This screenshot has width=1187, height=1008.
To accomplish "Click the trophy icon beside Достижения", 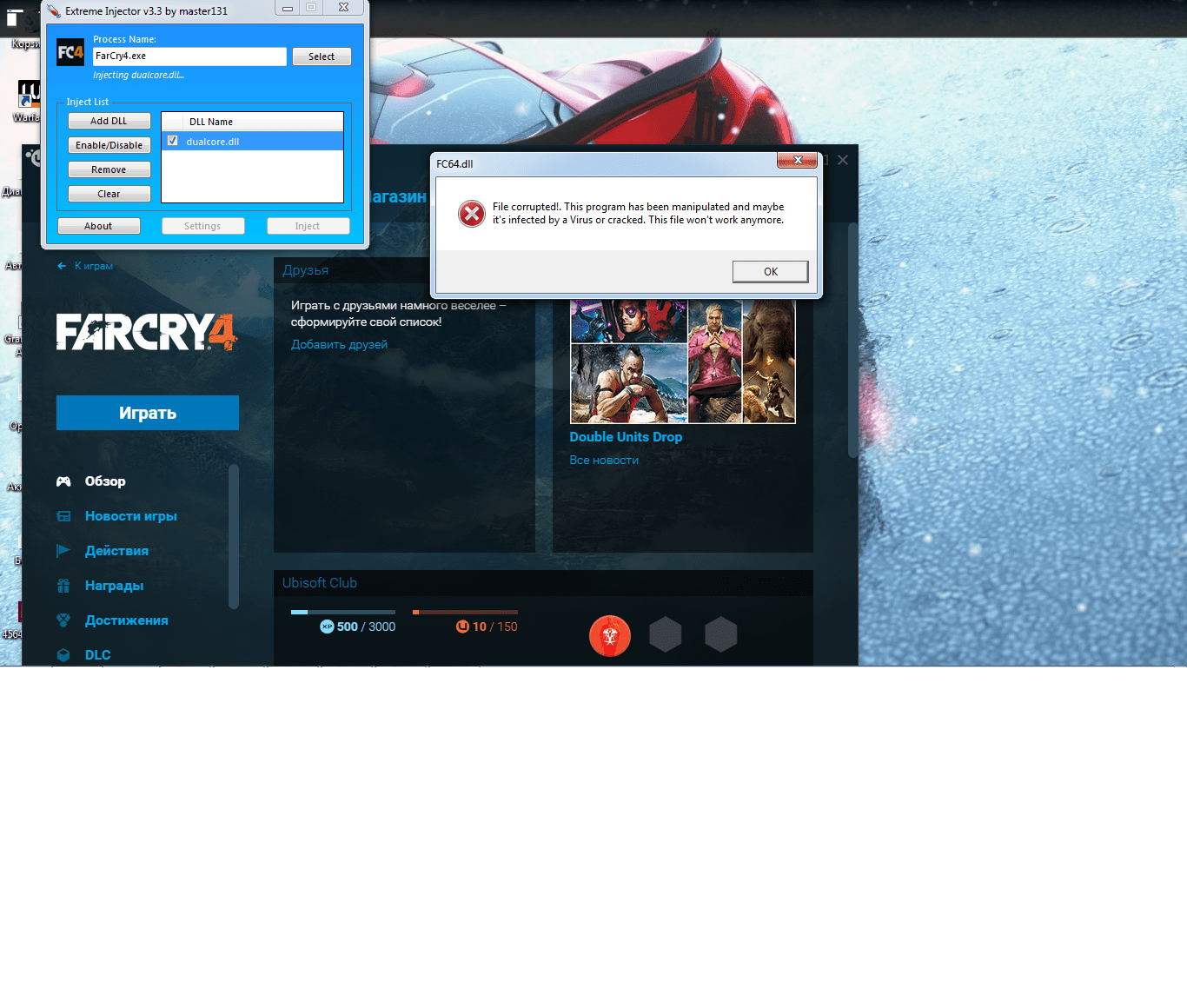I will tap(63, 620).
